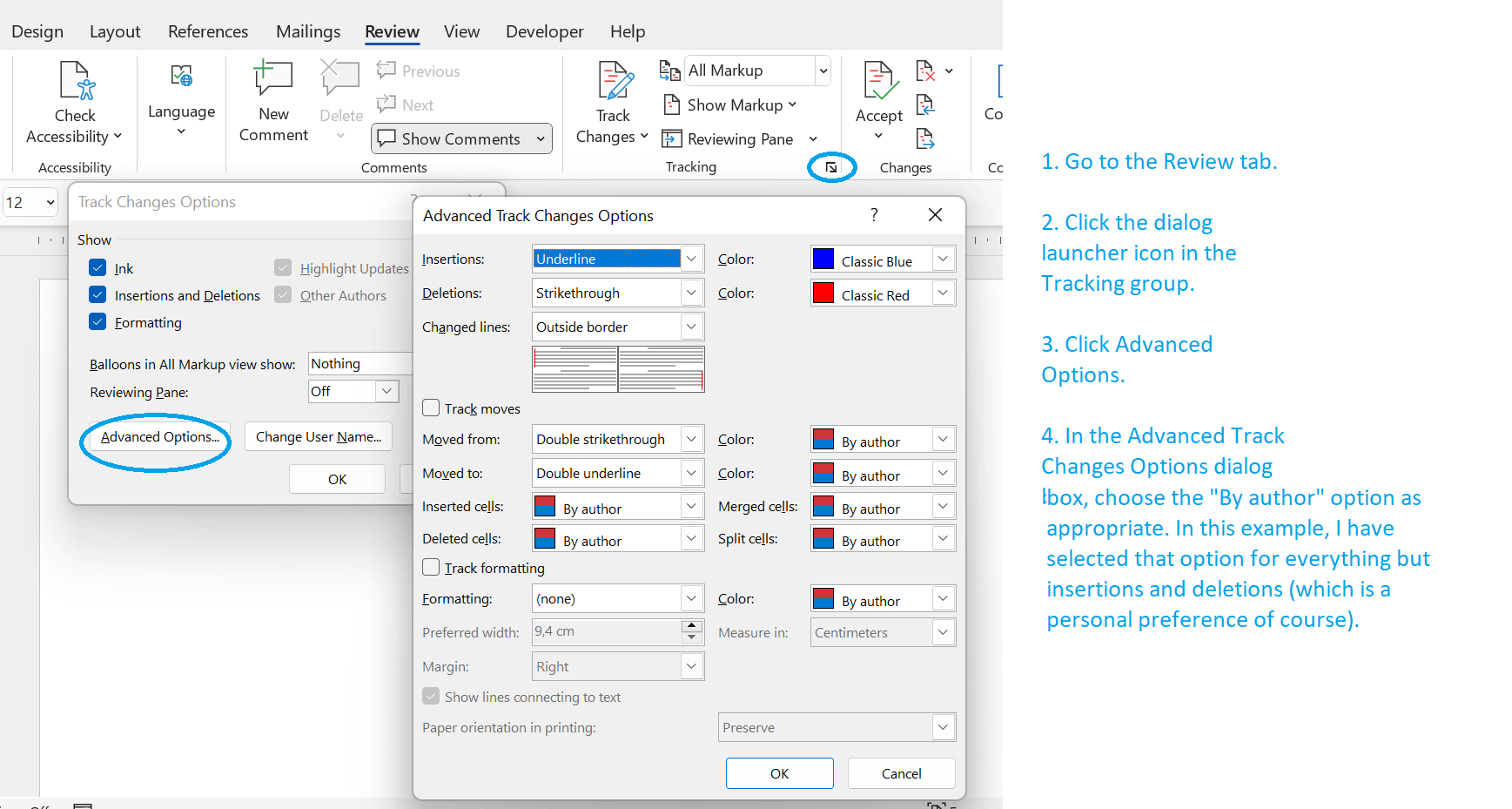Enable the Track formatting checkbox
1512x809 pixels.
(430, 567)
